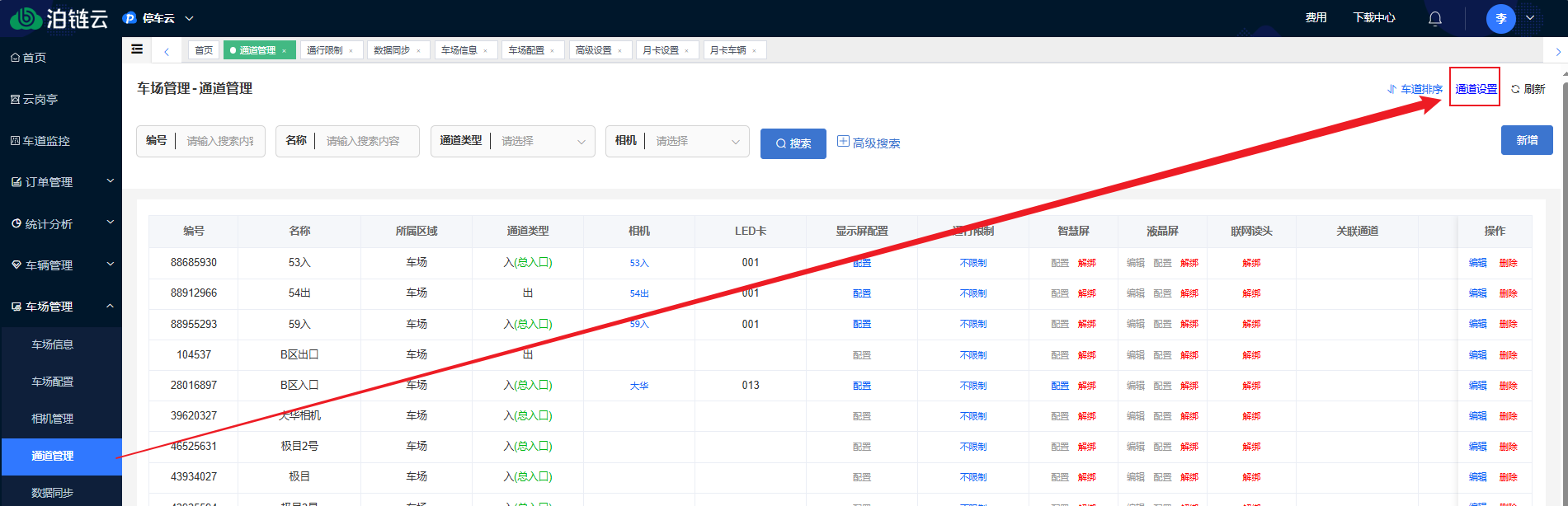Click the 新增 button
Image resolution: width=1568 pixels, height=506 pixels.
pyautogui.click(x=1527, y=140)
